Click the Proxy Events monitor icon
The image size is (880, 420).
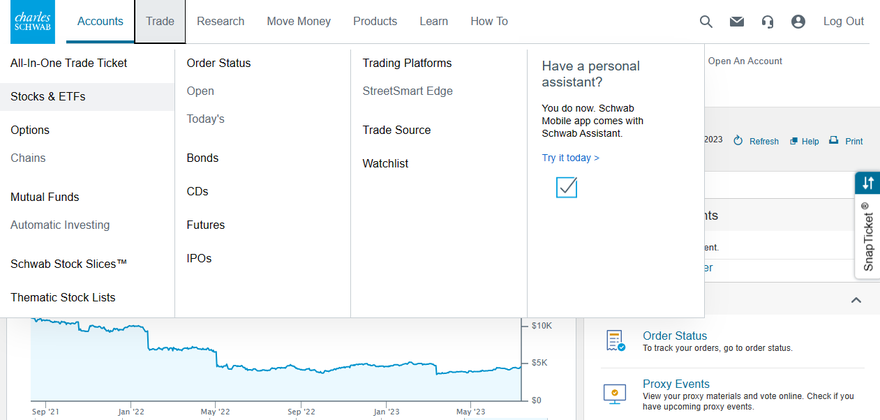[614, 393]
